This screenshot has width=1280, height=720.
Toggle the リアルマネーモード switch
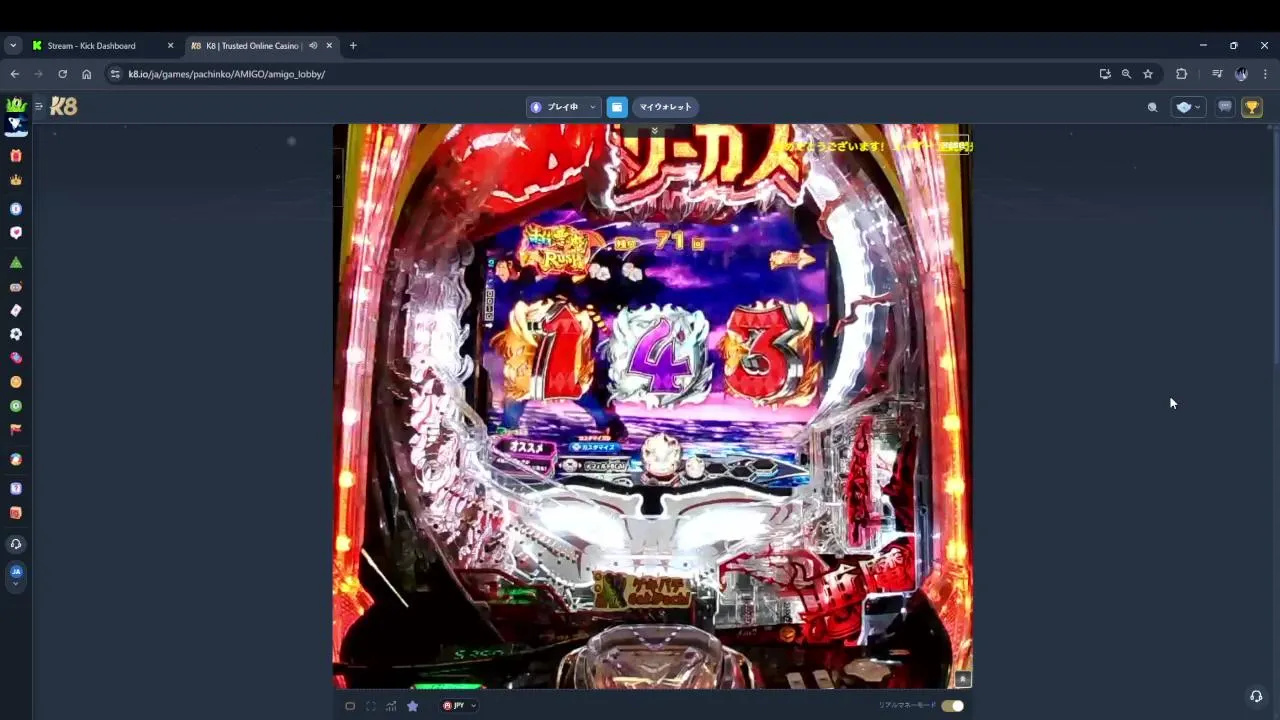click(952, 706)
